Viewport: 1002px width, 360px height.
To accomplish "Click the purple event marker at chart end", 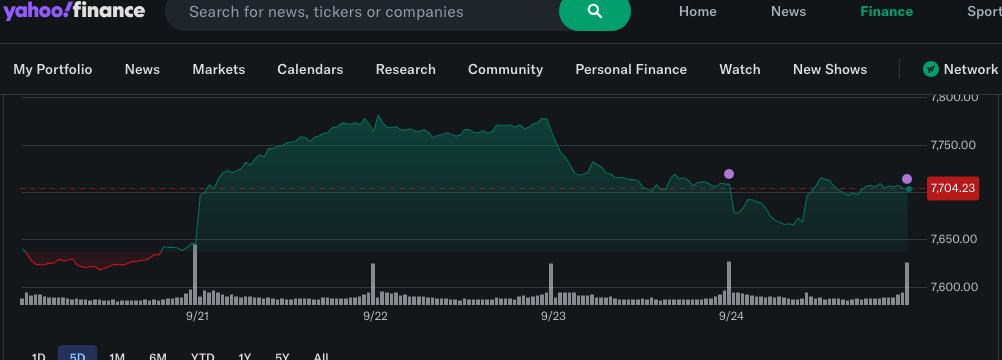I will click(907, 179).
